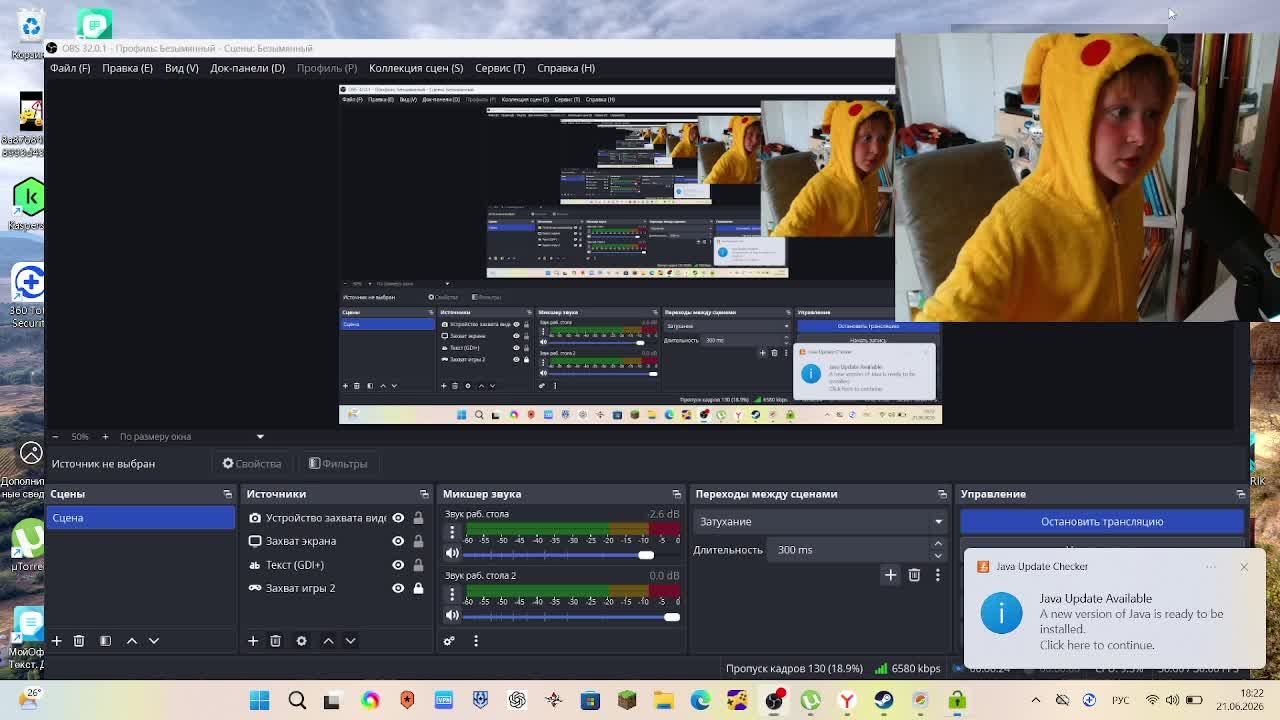Click Остановить трансляцию button
The image size is (1280, 720).
[1102, 521]
